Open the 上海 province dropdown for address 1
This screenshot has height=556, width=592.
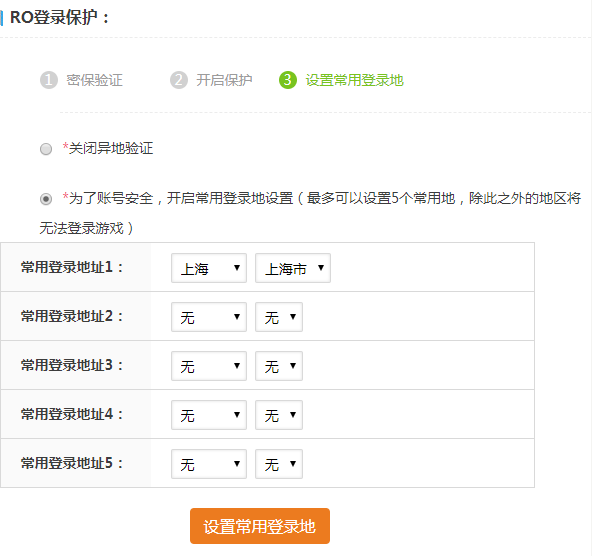click(209, 268)
